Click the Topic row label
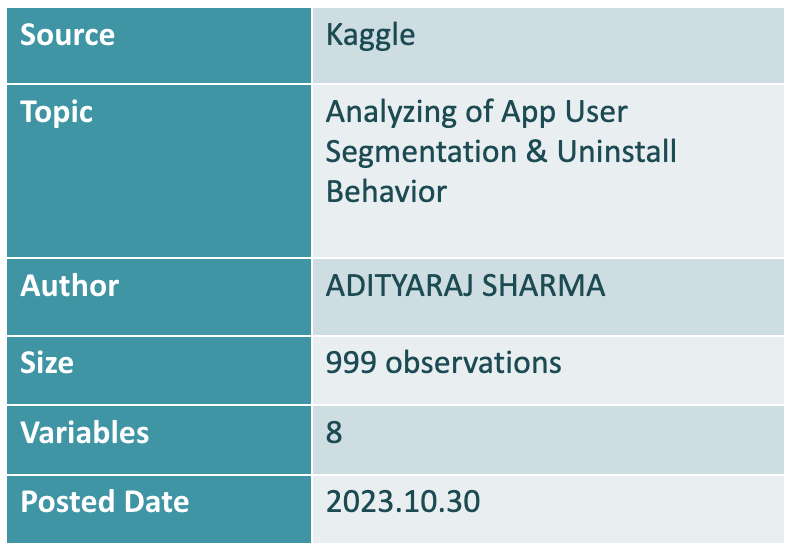 [x=57, y=111]
